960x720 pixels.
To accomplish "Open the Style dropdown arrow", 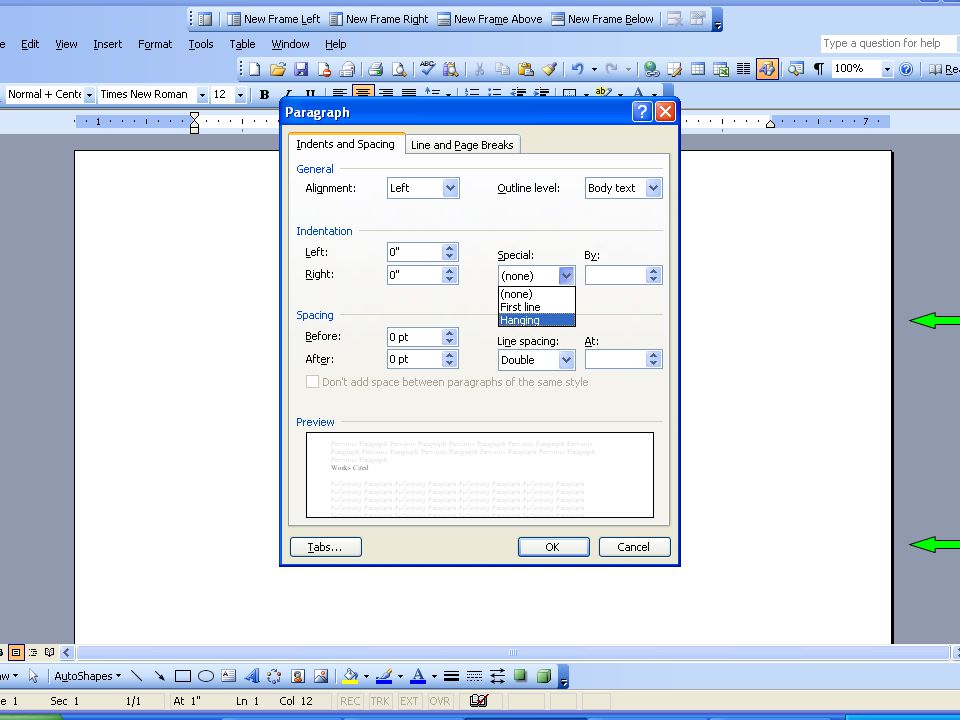I will [89, 95].
